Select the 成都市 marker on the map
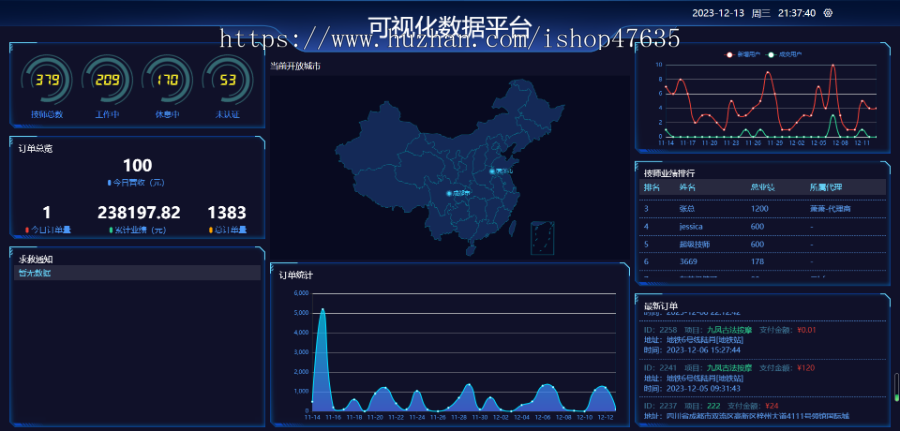 pos(449,193)
